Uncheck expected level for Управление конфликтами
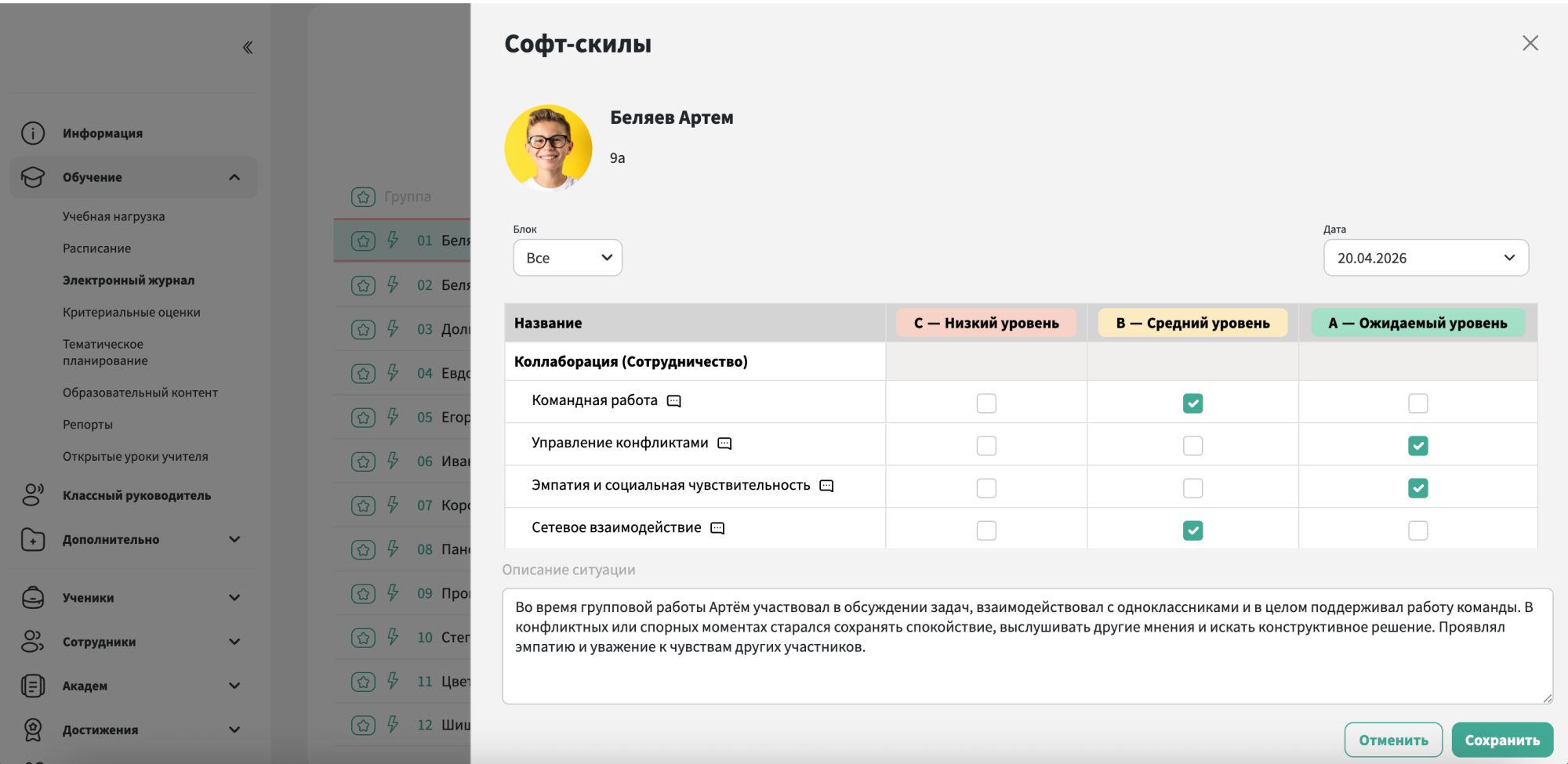Image resolution: width=1568 pixels, height=764 pixels. (1418, 446)
